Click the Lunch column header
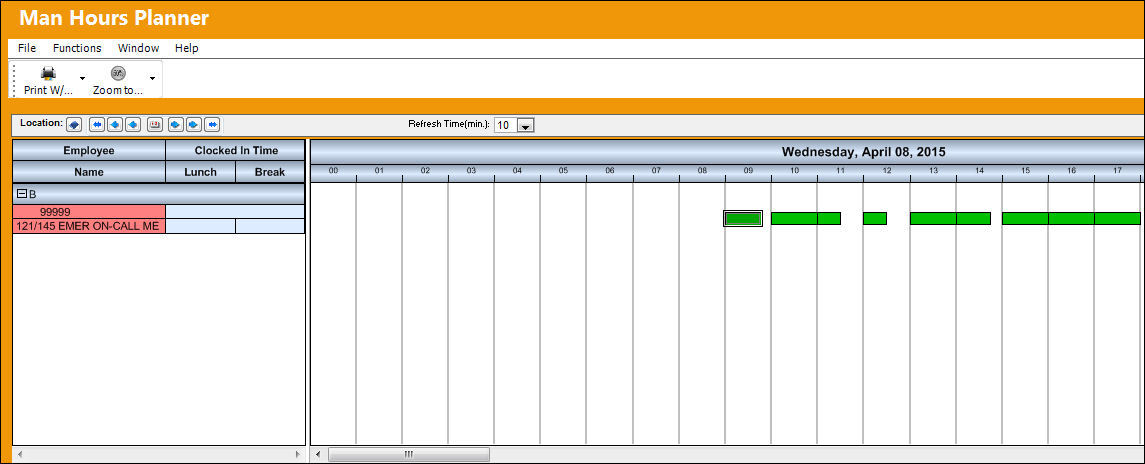 point(201,172)
